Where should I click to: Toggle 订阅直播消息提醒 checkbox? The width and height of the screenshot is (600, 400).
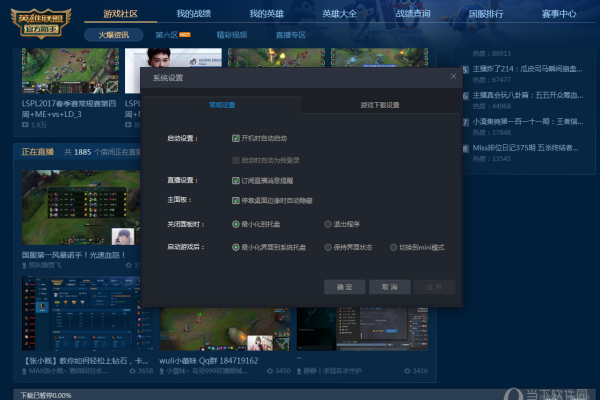[236, 181]
